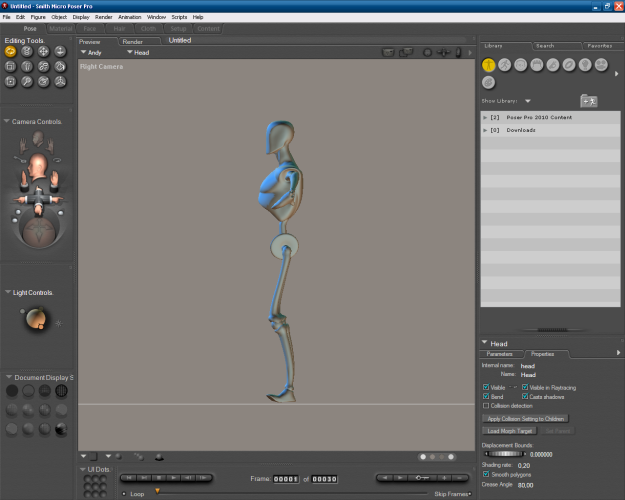The height and width of the screenshot is (500, 625).
Task: Open the Hair category in Library
Action: coord(536,65)
